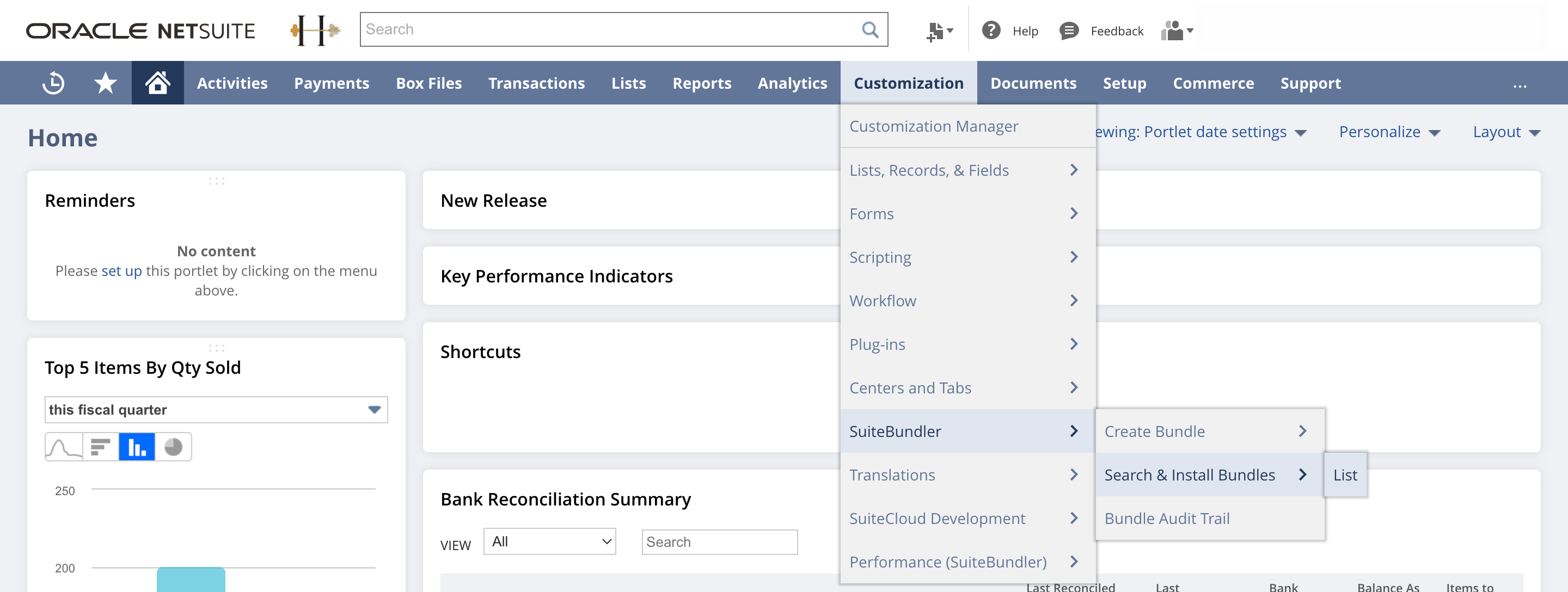The width and height of the screenshot is (1568, 592).
Task: Grab the Reminders portlet drag handle
Action: (217, 181)
